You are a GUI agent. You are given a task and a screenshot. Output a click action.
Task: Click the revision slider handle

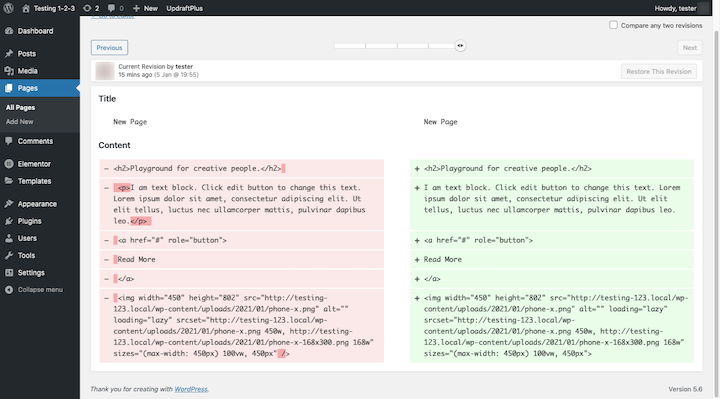pyautogui.click(x=460, y=45)
